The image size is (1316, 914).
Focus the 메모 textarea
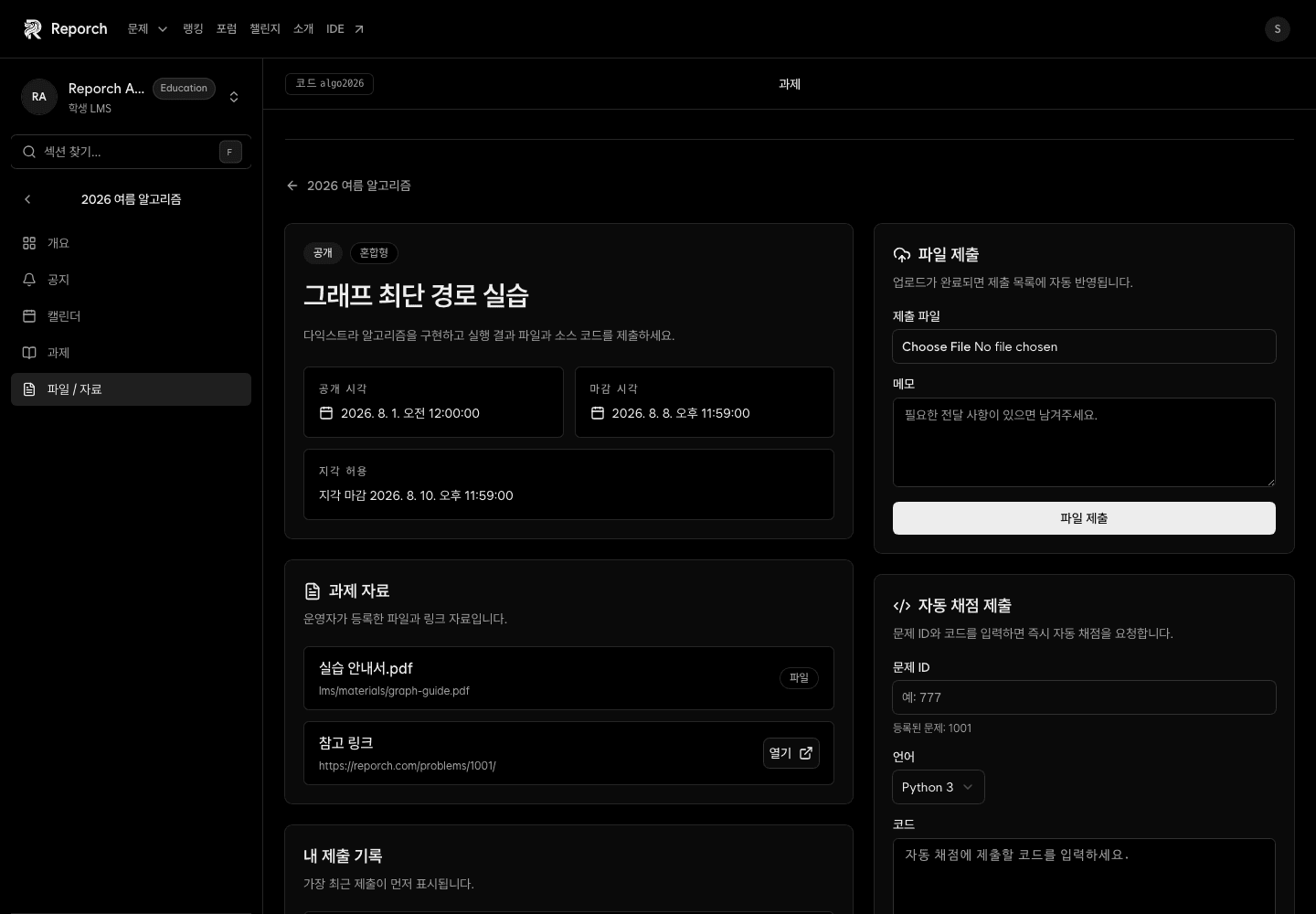[x=1084, y=442]
